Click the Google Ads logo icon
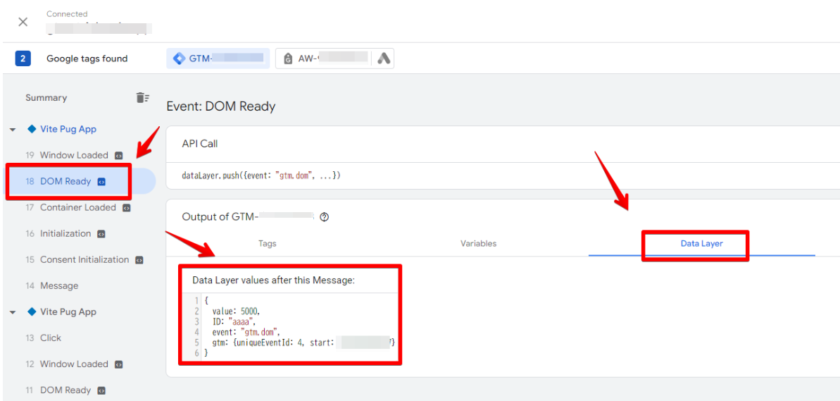Viewport: 840px width, 401px height. pos(382,58)
